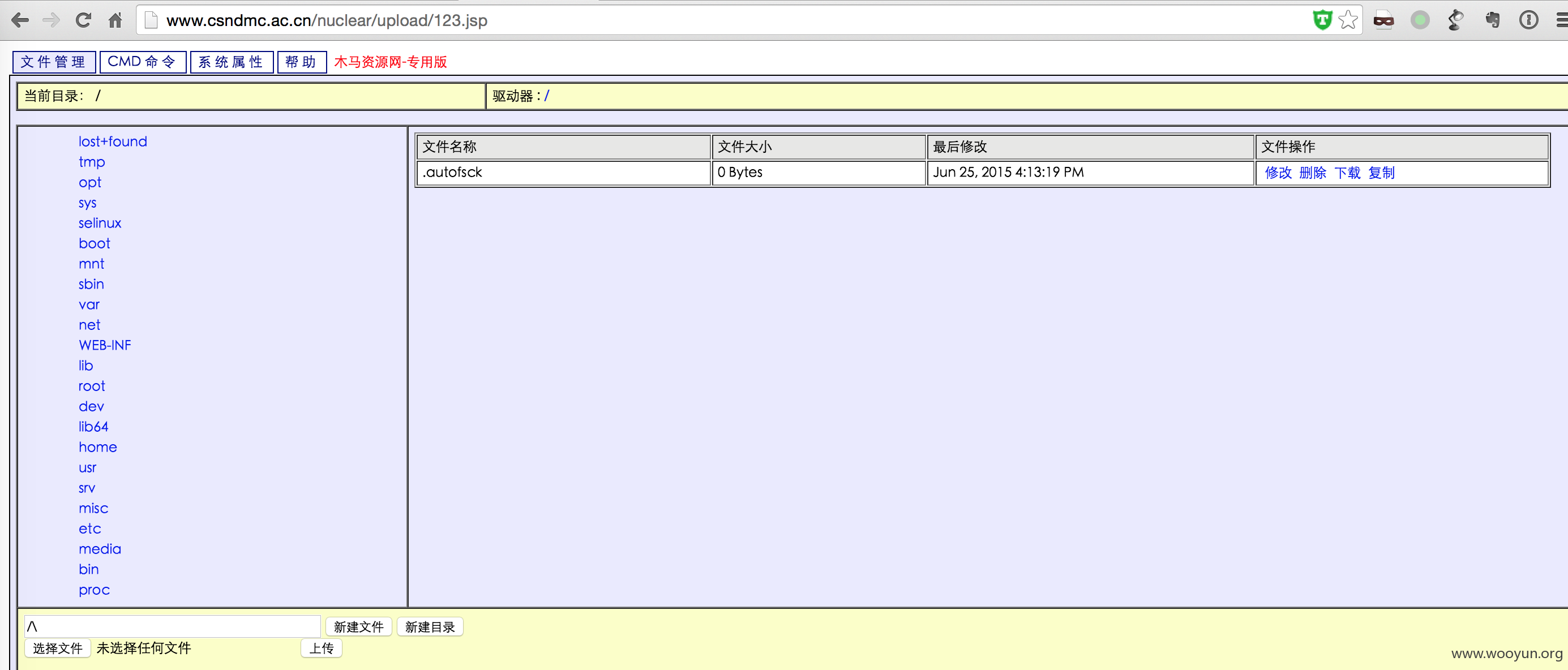Click the browser forward arrow
1568x670 pixels.
[x=52, y=21]
